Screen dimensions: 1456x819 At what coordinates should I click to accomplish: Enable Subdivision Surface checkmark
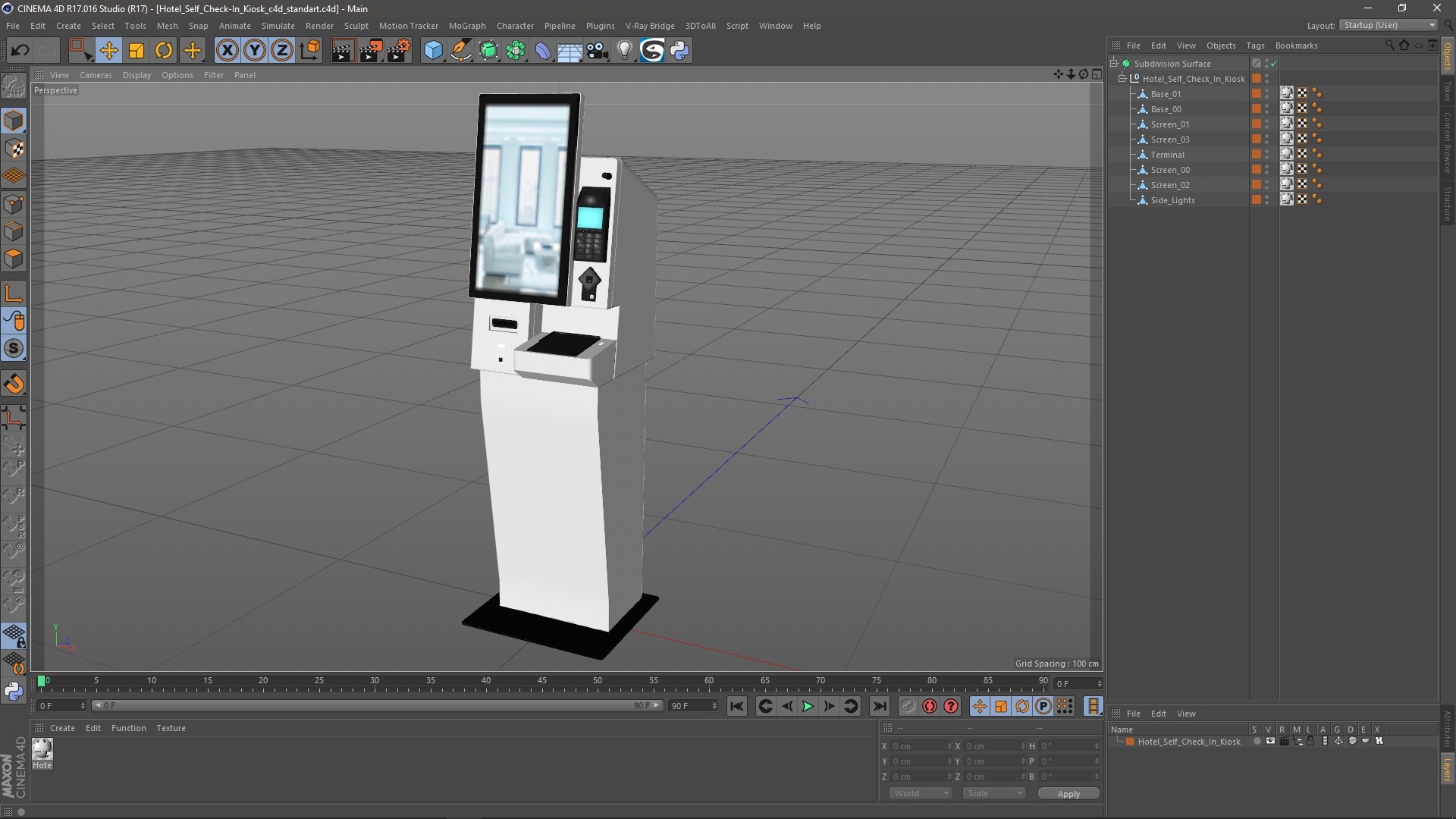[1274, 64]
